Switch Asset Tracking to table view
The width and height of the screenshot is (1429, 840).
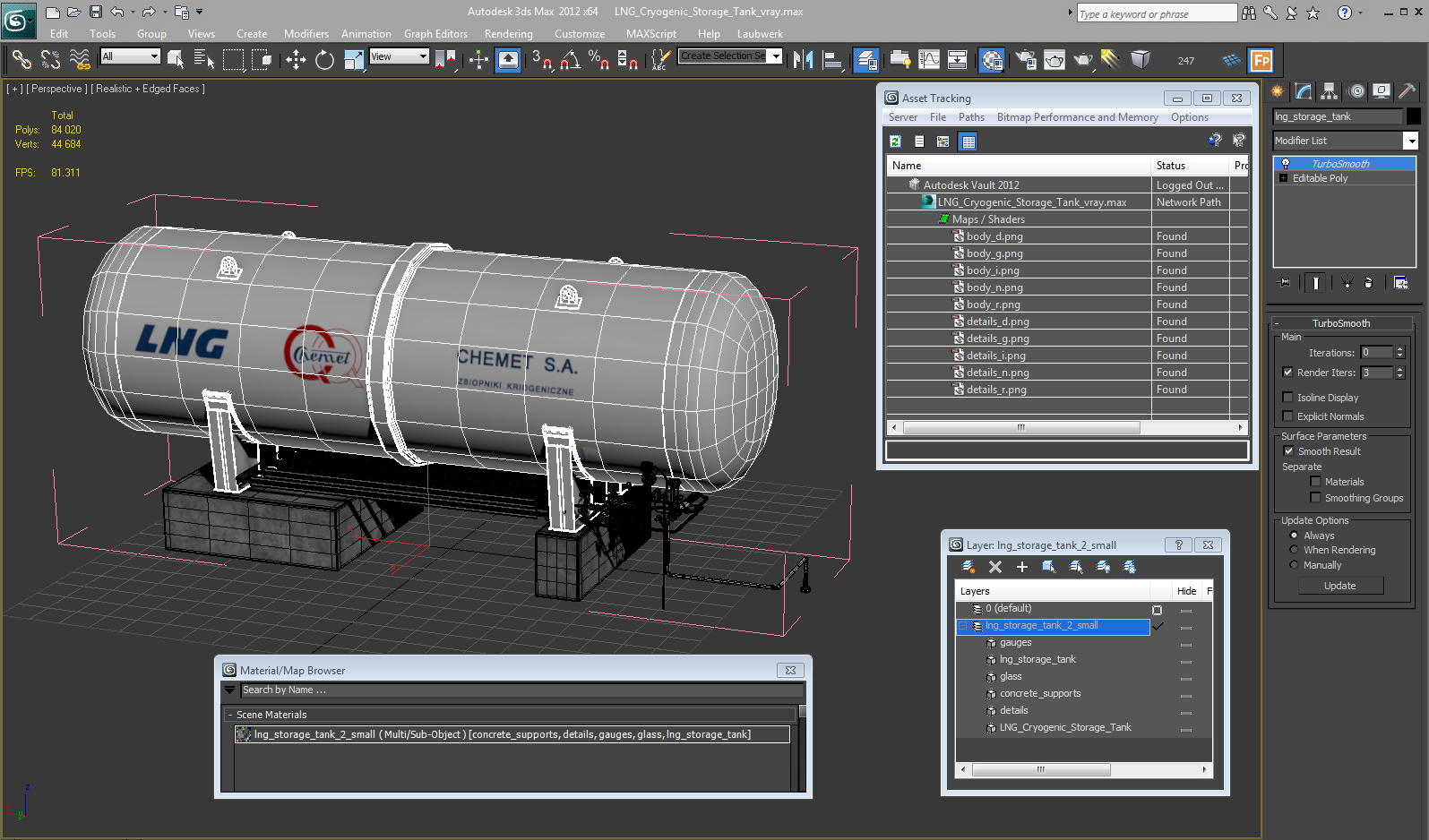tap(968, 141)
